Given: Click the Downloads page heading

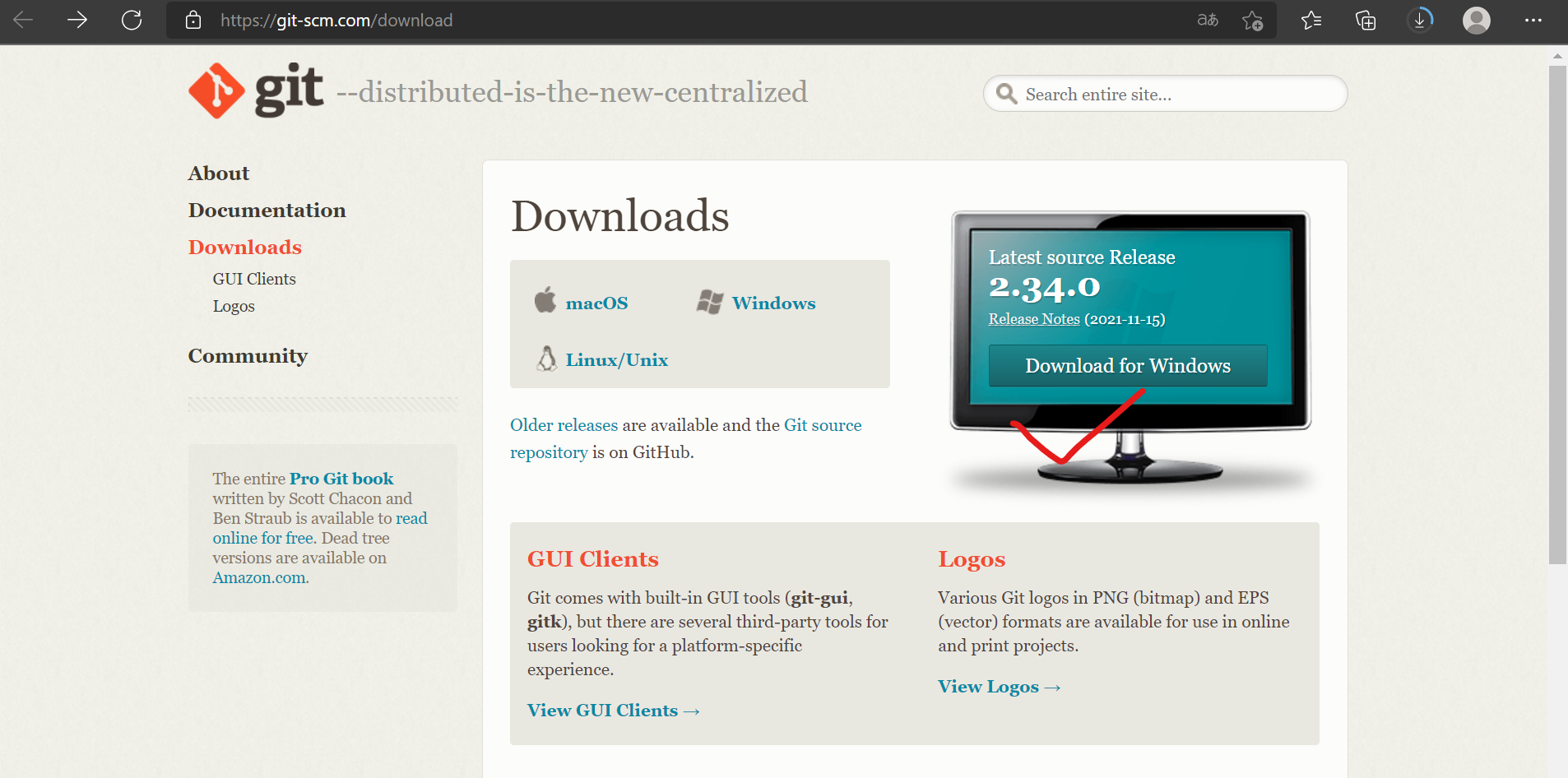Looking at the screenshot, I should pyautogui.click(x=620, y=216).
